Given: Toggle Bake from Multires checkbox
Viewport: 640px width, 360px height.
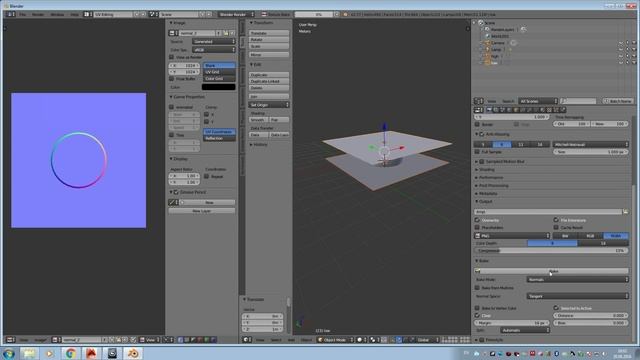Looking at the screenshot, I should coord(477,288).
